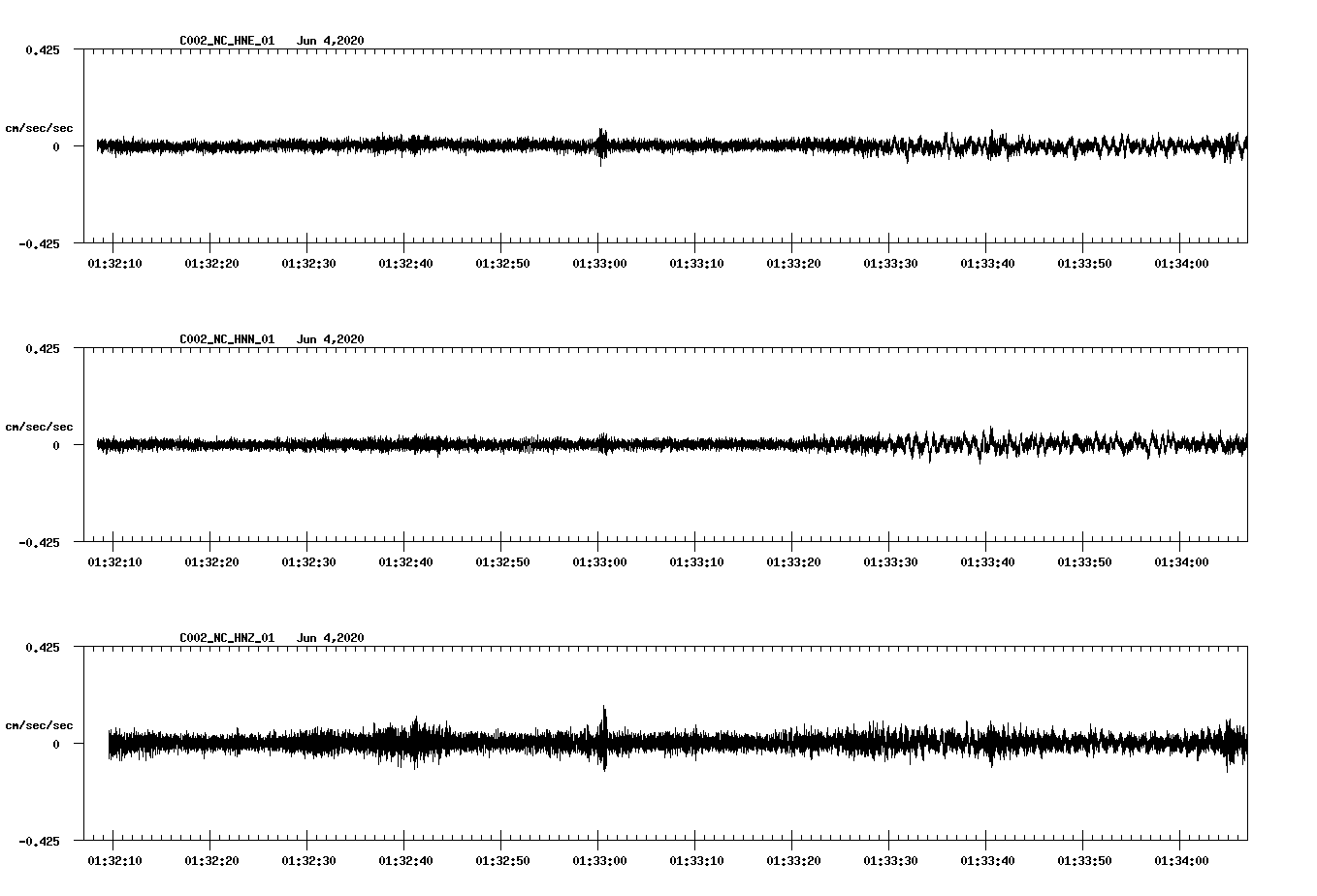Screen dimensions: 1317x896
Task: Click time label 01:32:40 under HNE plot
Action: point(405,264)
